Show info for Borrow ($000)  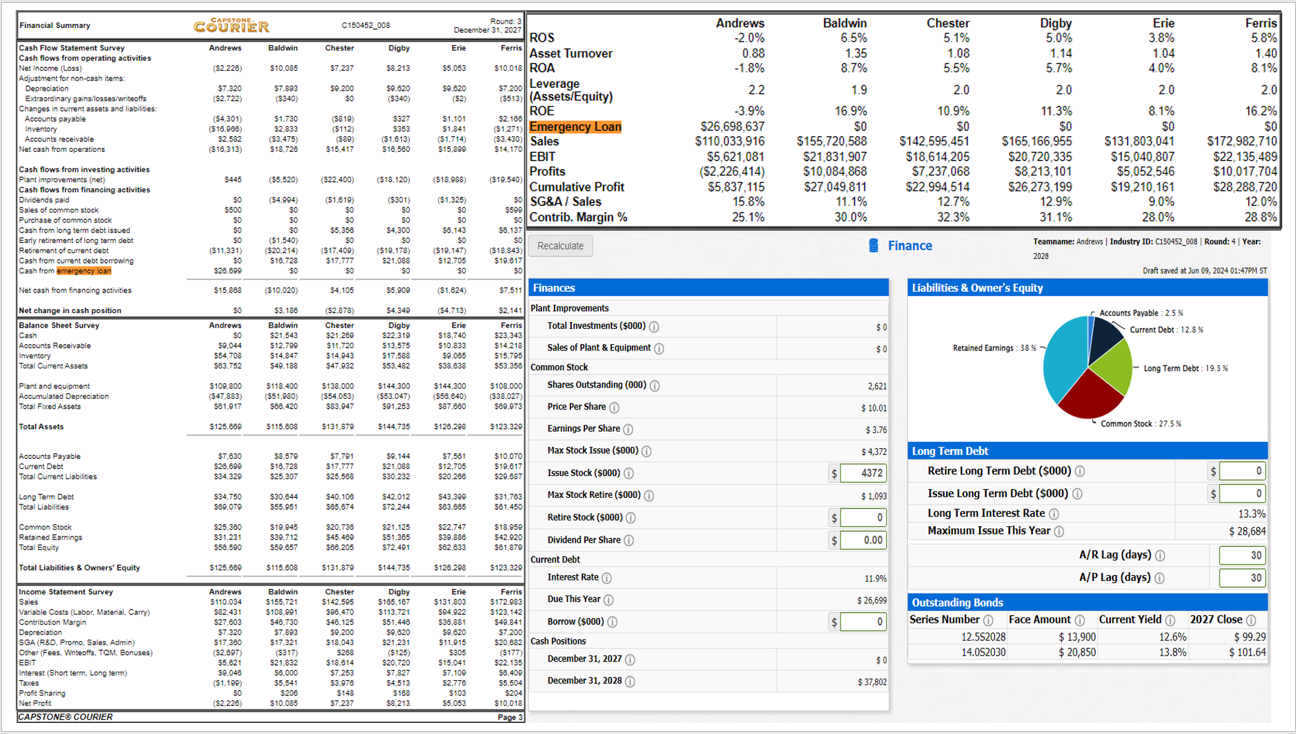click(612, 621)
